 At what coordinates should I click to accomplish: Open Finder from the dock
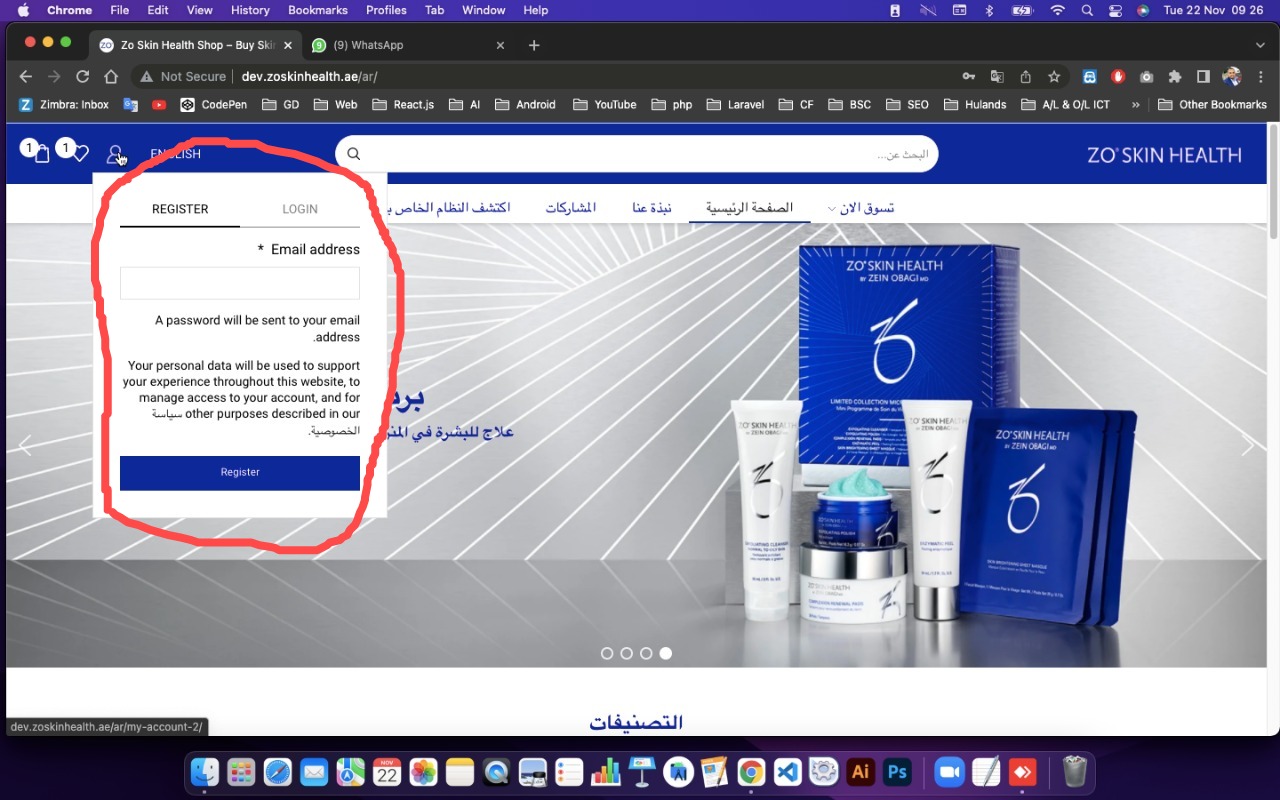tap(205, 772)
